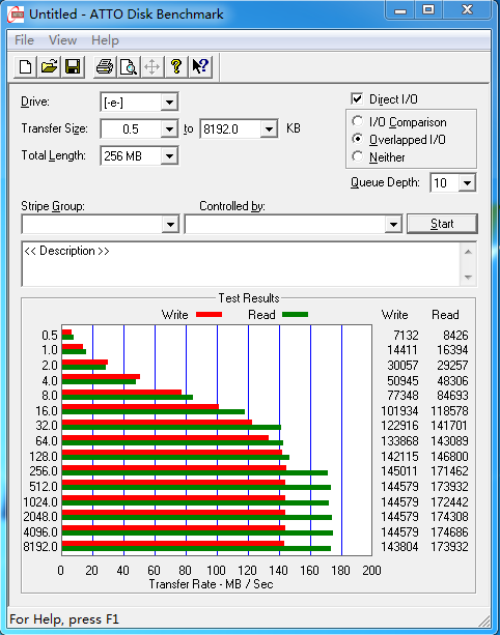
Task: Open the Drive dropdown showing [-e-]
Action: (x=169, y=102)
